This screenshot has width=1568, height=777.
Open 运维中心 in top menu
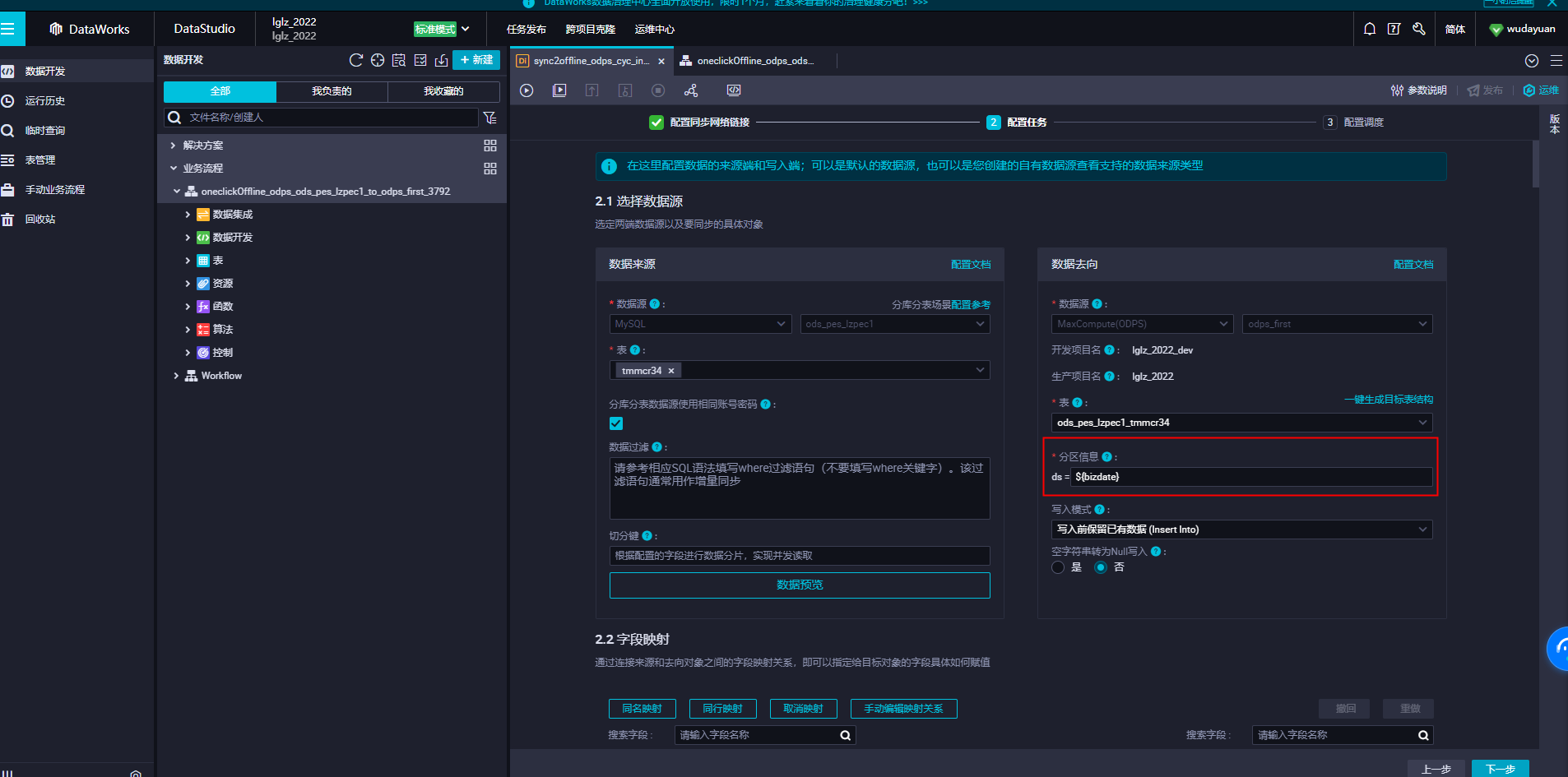(655, 29)
